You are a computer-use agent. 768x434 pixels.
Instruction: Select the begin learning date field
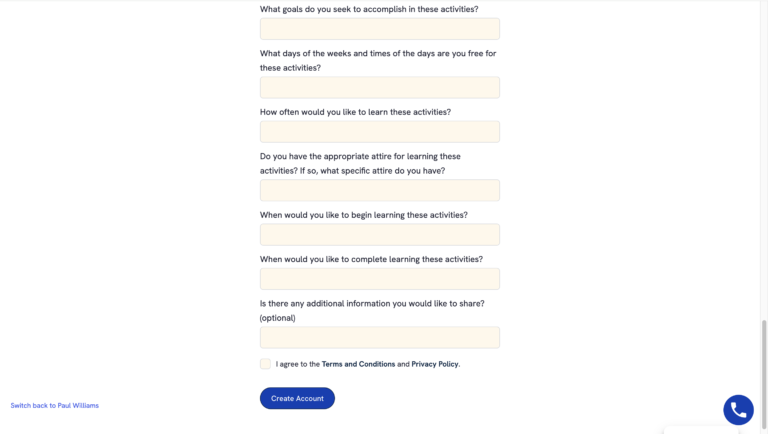tap(380, 235)
